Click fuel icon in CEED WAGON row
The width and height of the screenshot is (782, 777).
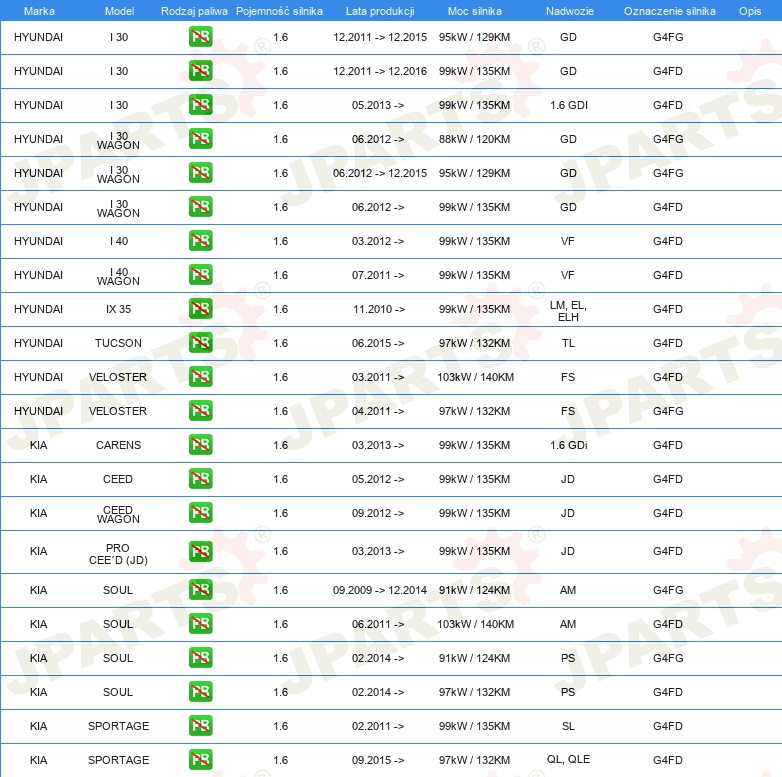(x=200, y=513)
